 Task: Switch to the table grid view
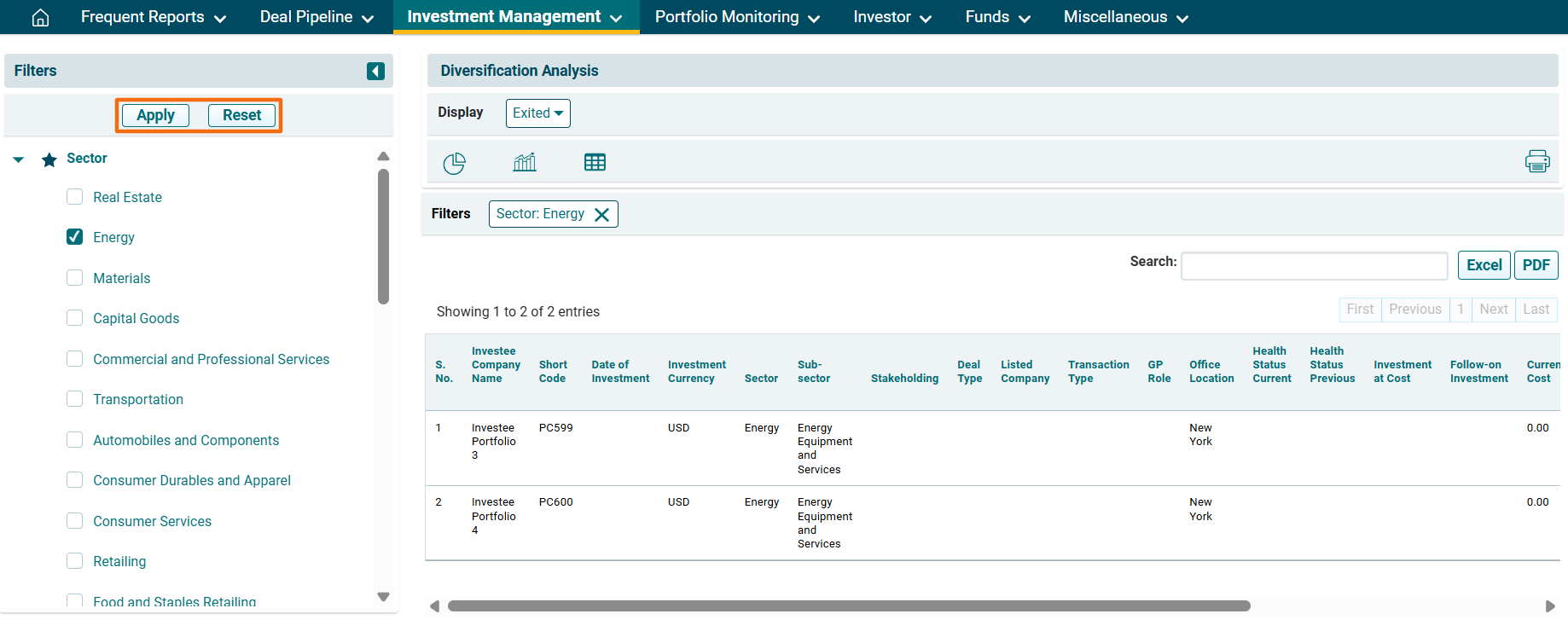[595, 162]
